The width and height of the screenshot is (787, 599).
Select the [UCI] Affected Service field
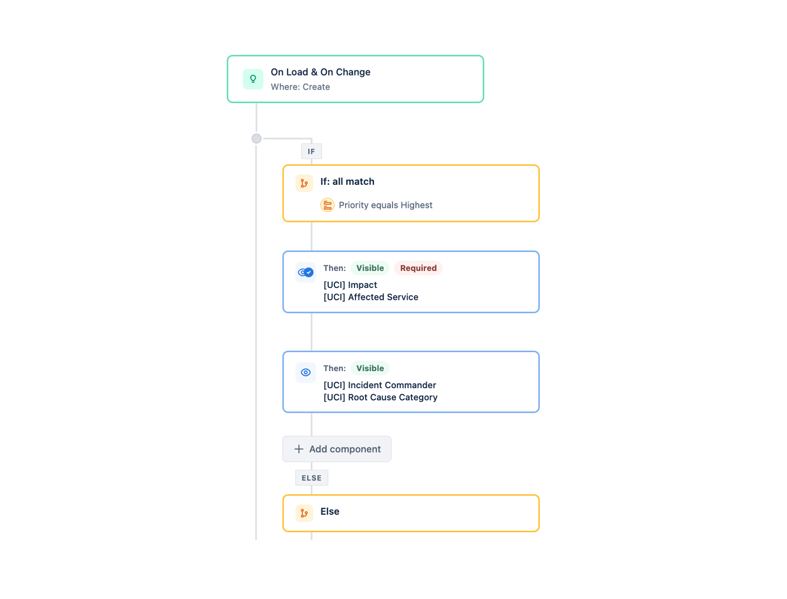(370, 297)
